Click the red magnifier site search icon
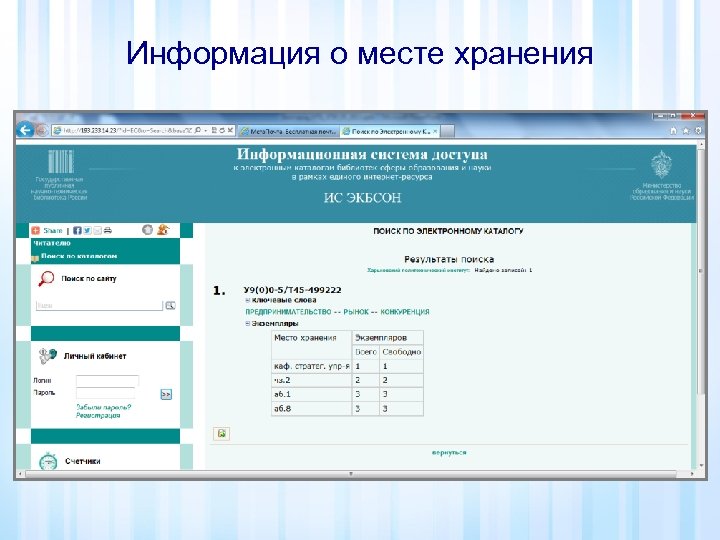This screenshot has width=720, height=540. pyautogui.click(x=46, y=279)
